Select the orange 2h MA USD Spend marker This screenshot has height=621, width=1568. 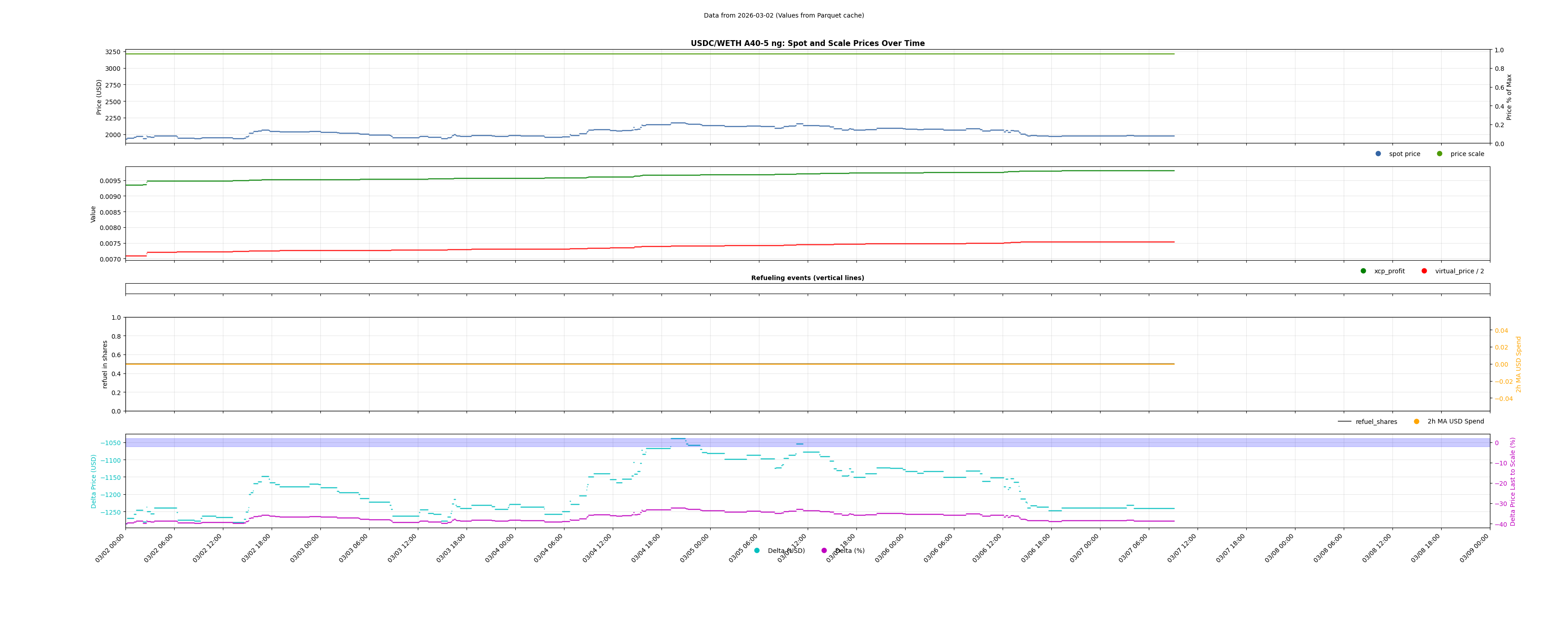tap(1416, 422)
